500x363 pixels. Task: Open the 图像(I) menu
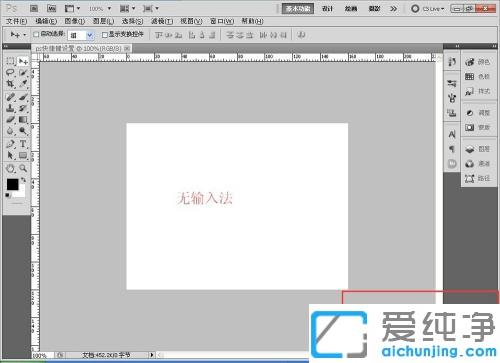[75, 21]
